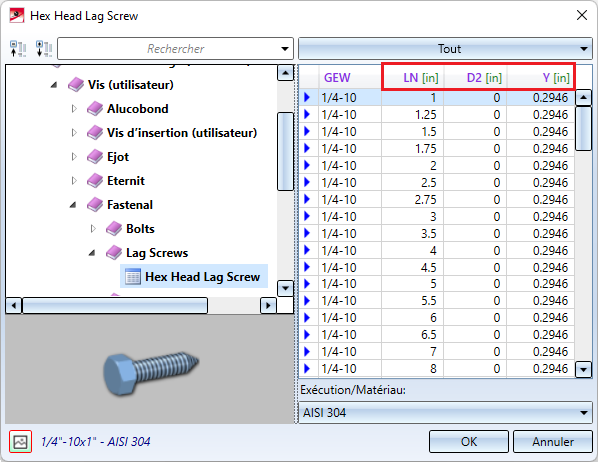Click tree scroll up arrow

285,72
